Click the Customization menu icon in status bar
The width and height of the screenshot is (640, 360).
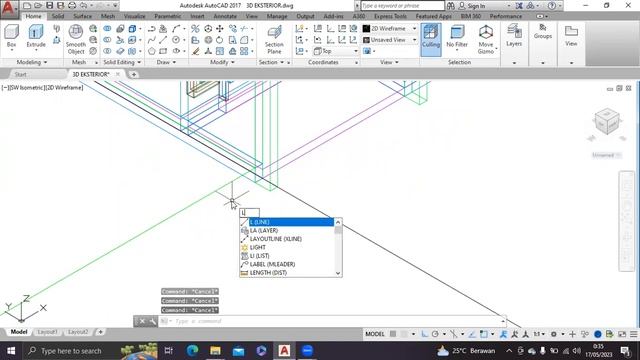pos(634,334)
